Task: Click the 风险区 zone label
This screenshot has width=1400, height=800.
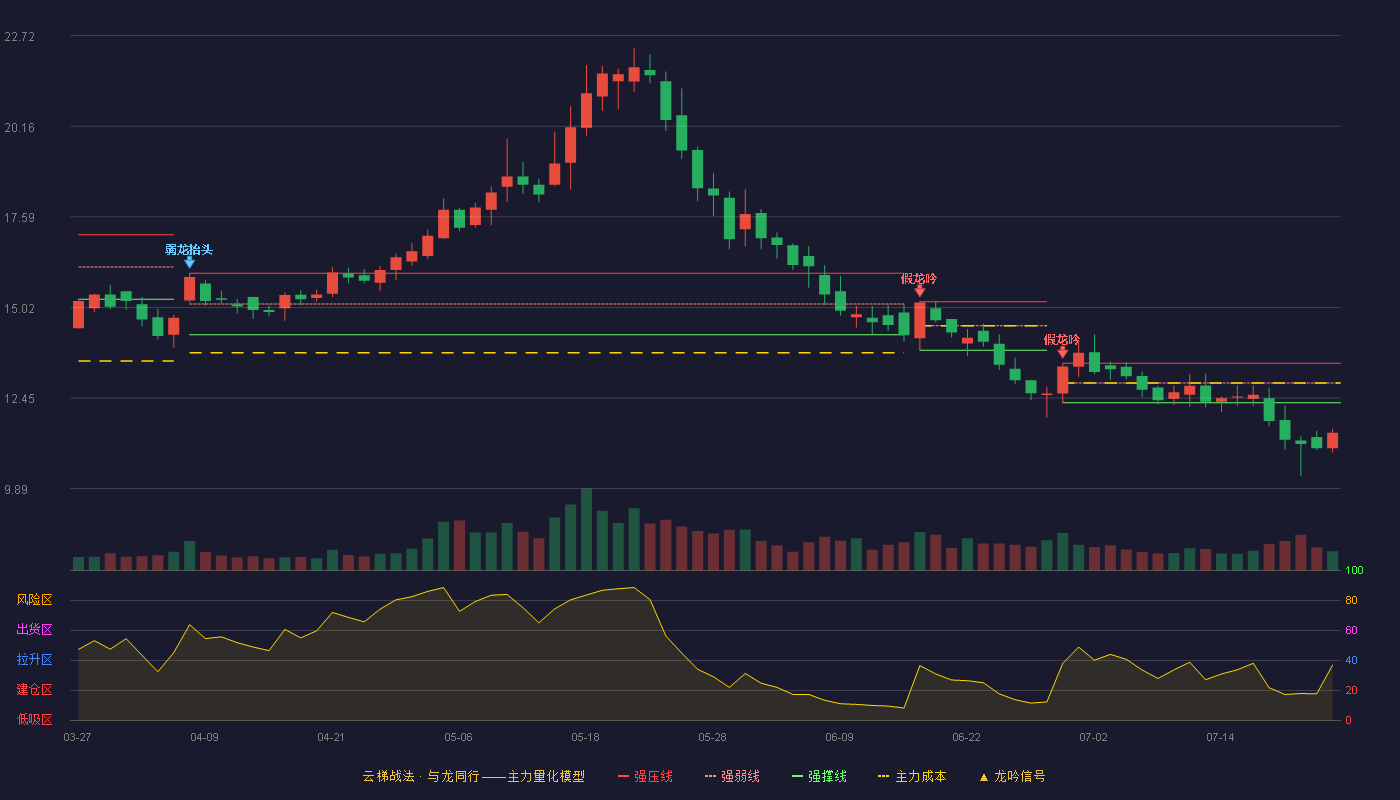Action: [x=34, y=600]
